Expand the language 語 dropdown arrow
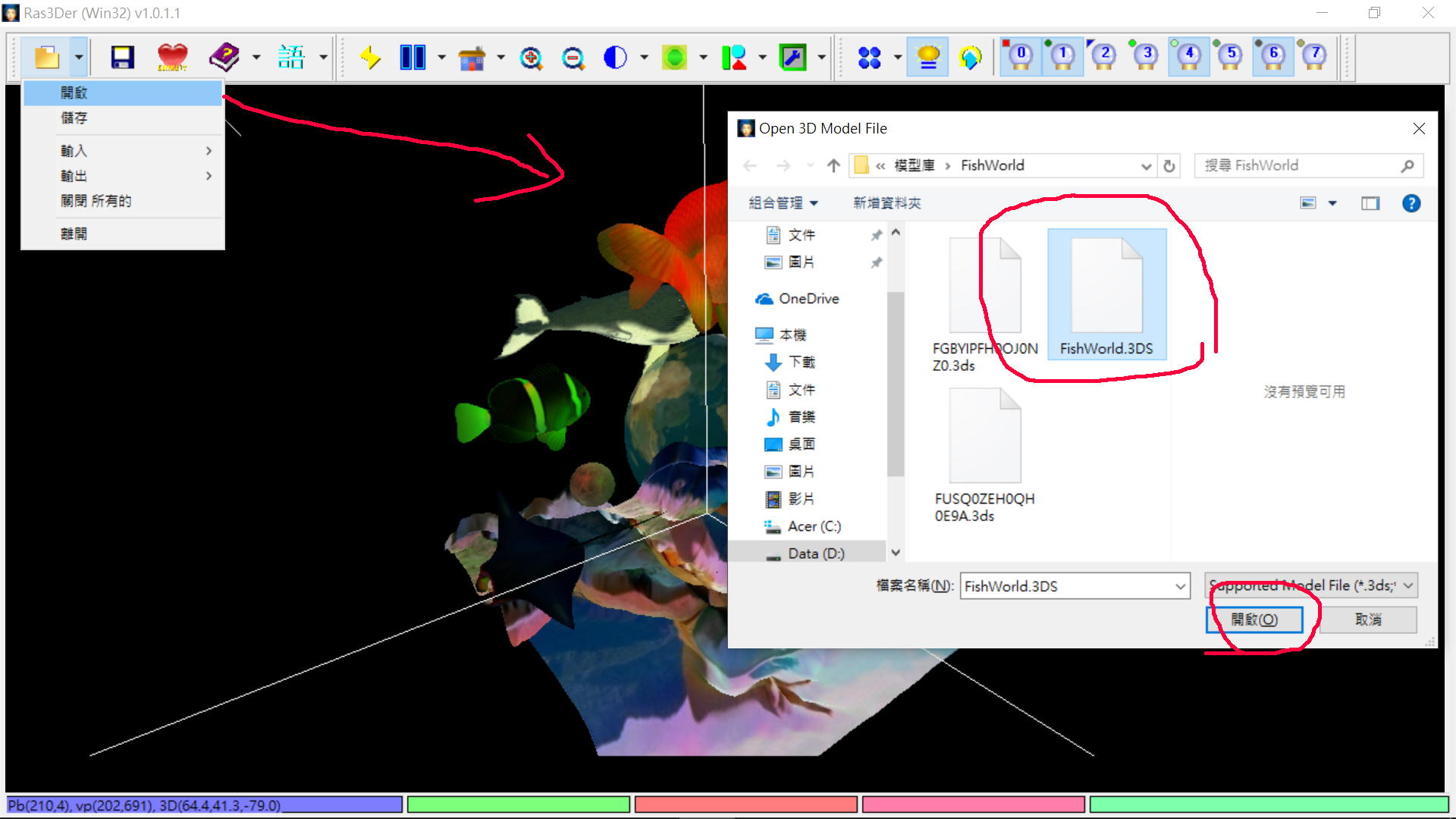 323,58
